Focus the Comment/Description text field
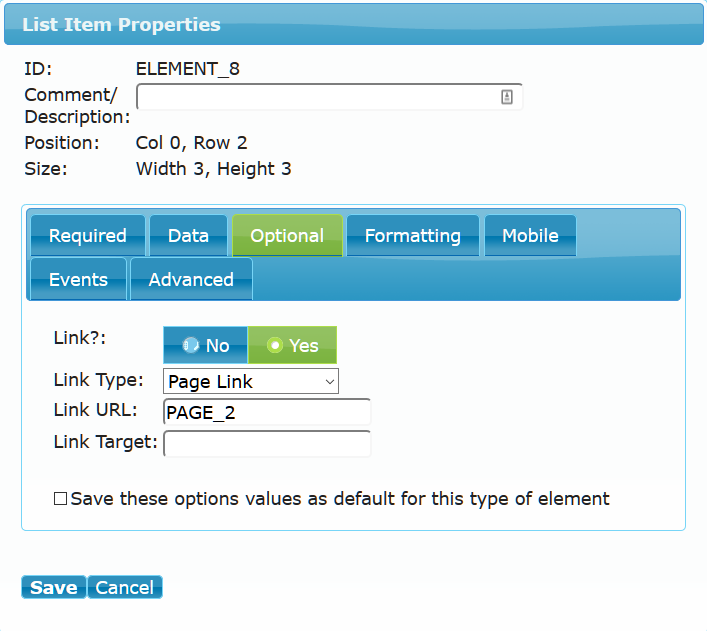Image resolution: width=707 pixels, height=631 pixels. coord(330,97)
